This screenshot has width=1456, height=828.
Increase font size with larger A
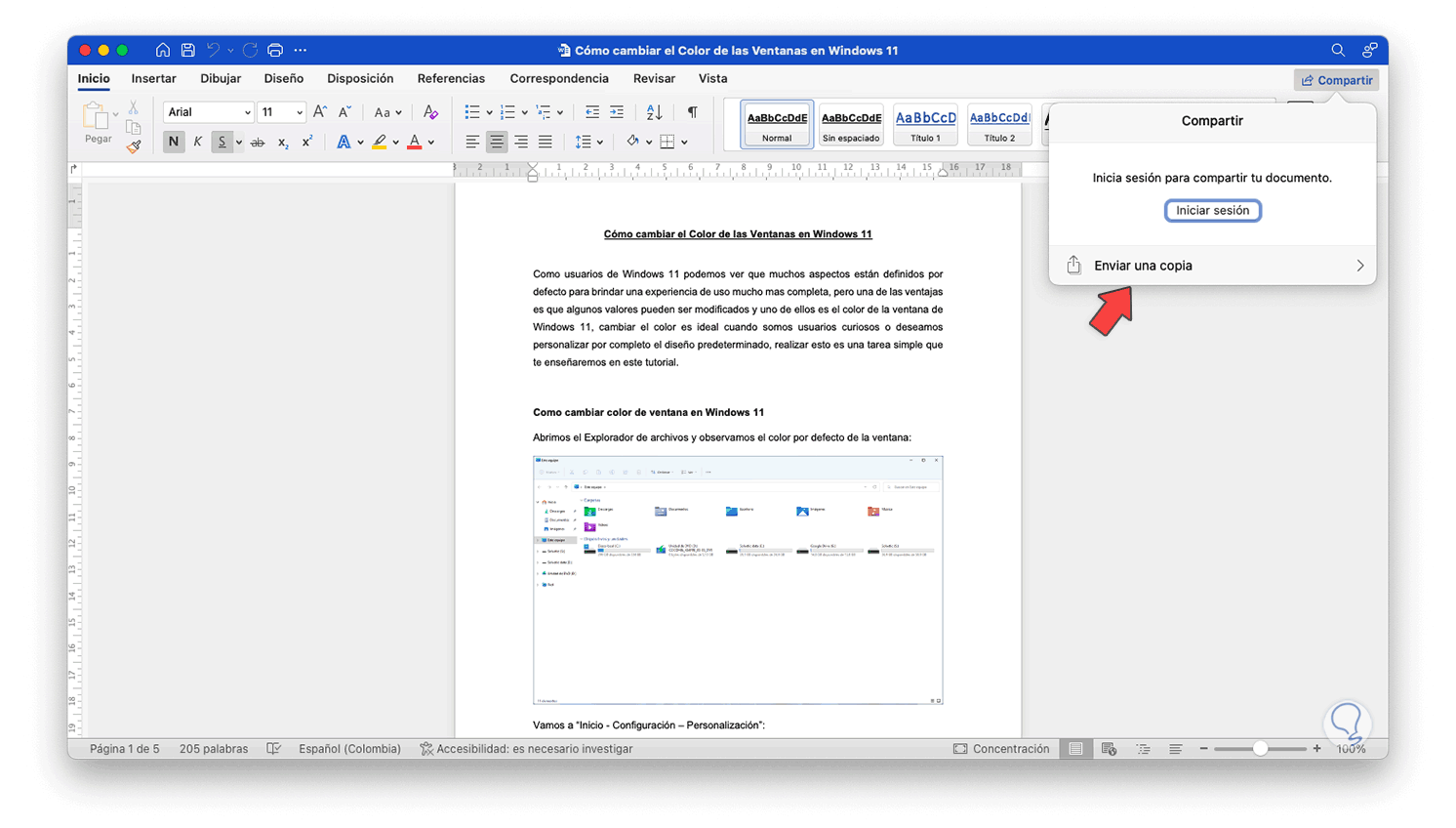319,112
